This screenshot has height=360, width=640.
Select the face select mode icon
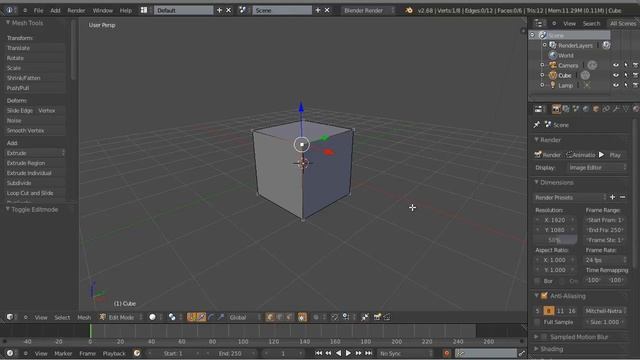[289, 317]
